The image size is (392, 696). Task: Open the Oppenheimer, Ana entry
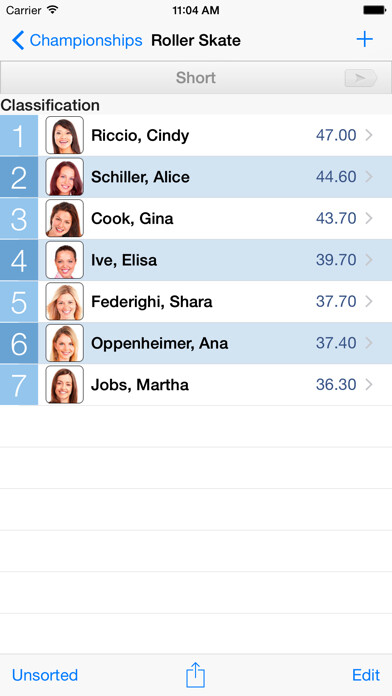pos(196,343)
